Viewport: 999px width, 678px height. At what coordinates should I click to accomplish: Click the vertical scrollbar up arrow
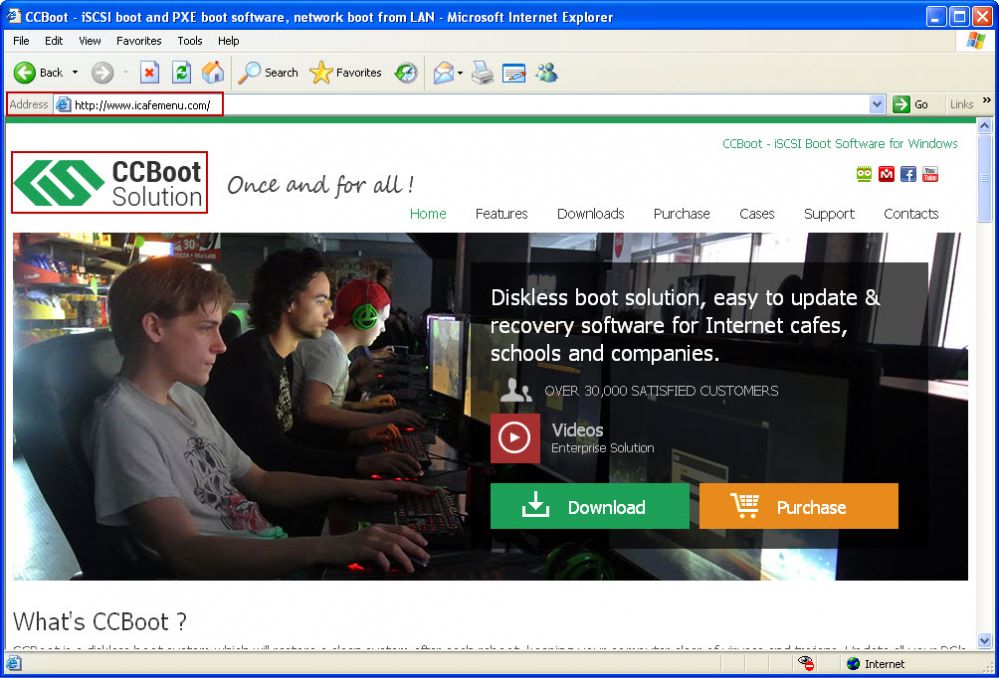pos(984,125)
